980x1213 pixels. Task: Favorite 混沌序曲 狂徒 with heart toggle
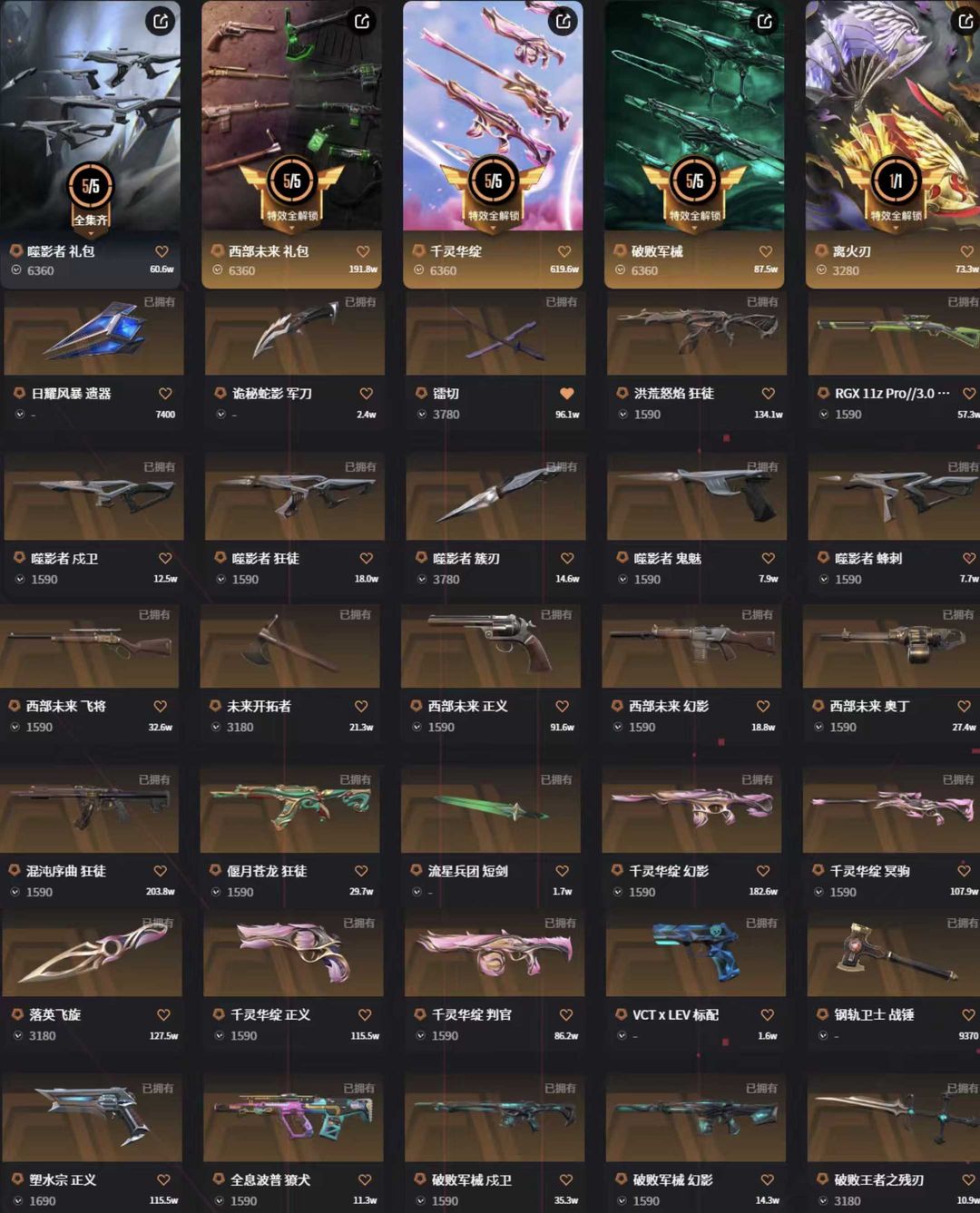(160, 871)
